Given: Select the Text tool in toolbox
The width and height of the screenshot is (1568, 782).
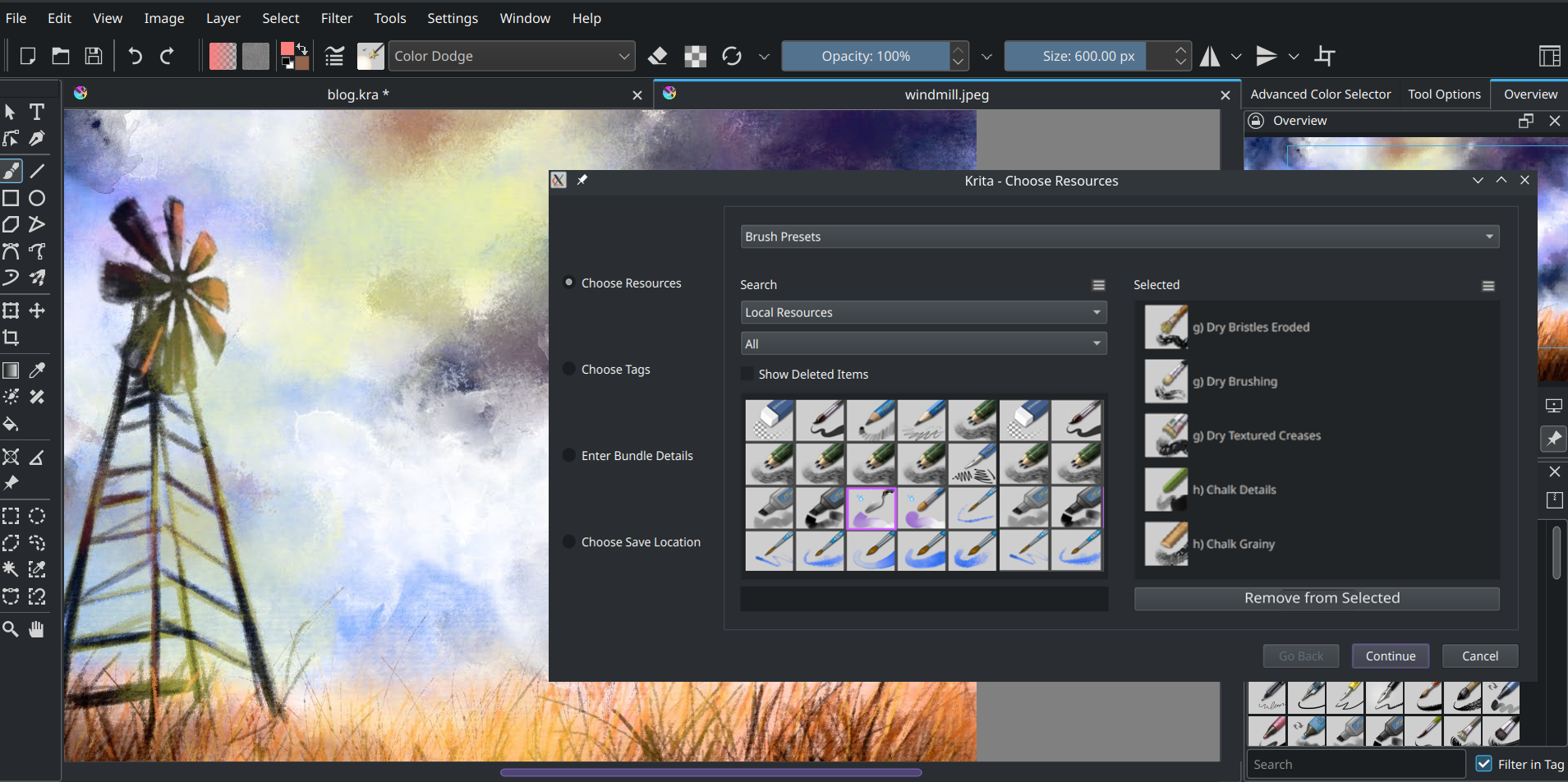Looking at the screenshot, I should coord(37,112).
